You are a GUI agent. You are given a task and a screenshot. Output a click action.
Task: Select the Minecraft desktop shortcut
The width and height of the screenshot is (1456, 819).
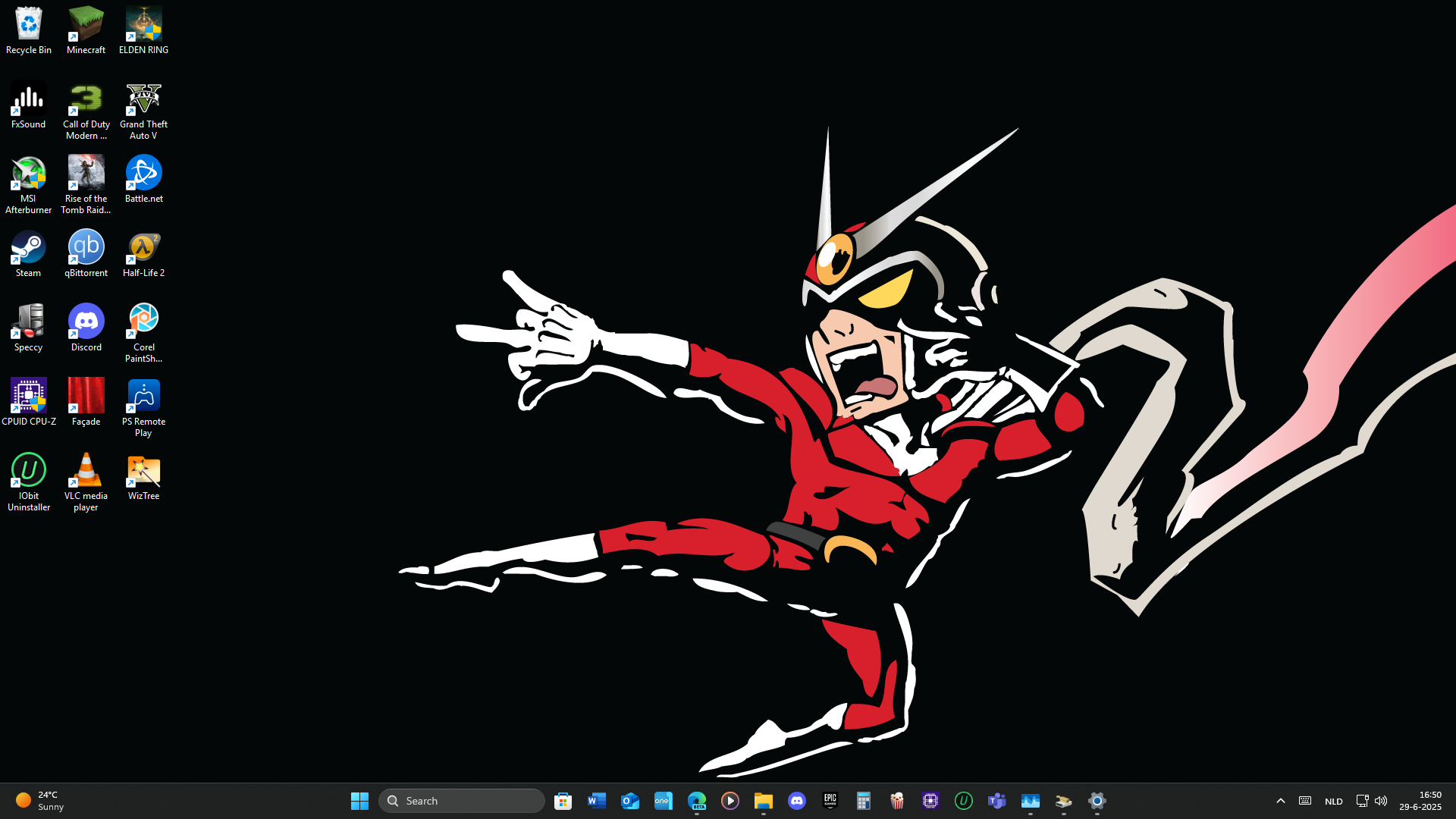(86, 31)
